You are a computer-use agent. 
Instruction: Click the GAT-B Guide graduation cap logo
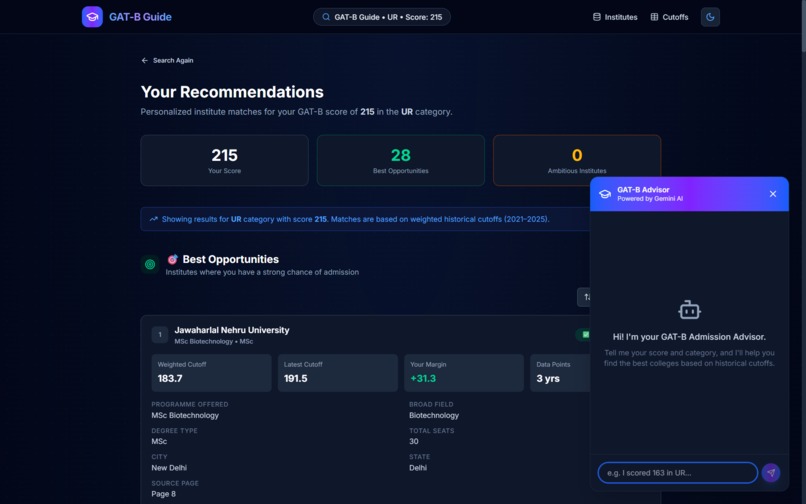(x=92, y=17)
